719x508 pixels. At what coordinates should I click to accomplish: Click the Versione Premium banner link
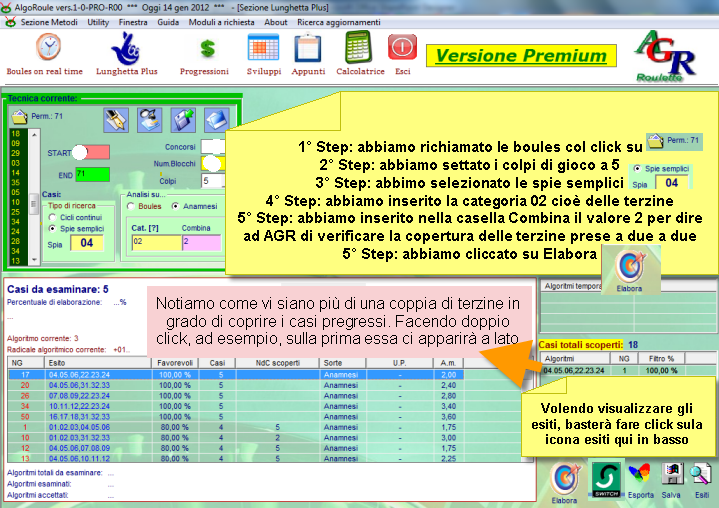[521, 55]
